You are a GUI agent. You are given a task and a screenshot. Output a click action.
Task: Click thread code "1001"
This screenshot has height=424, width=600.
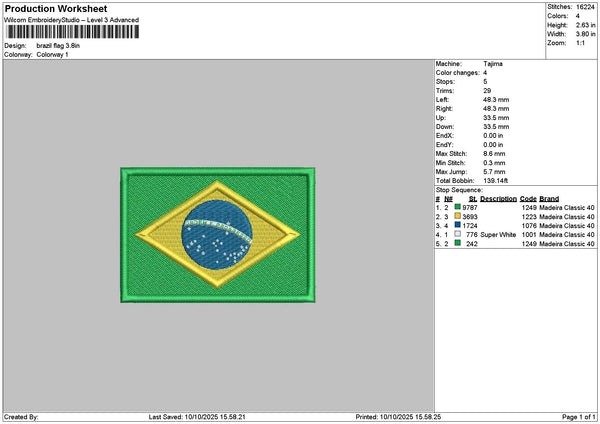click(529, 235)
